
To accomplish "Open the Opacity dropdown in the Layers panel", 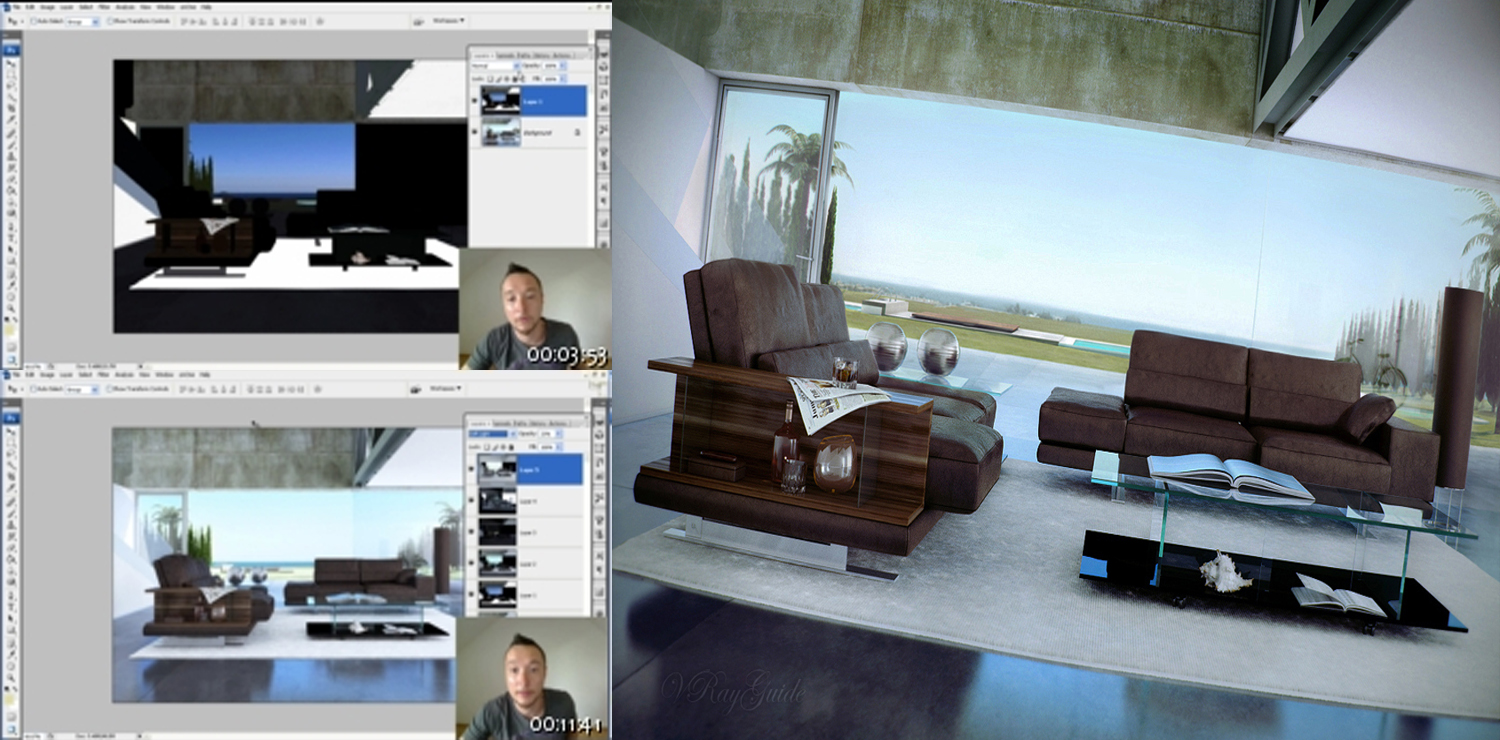I will 563,65.
